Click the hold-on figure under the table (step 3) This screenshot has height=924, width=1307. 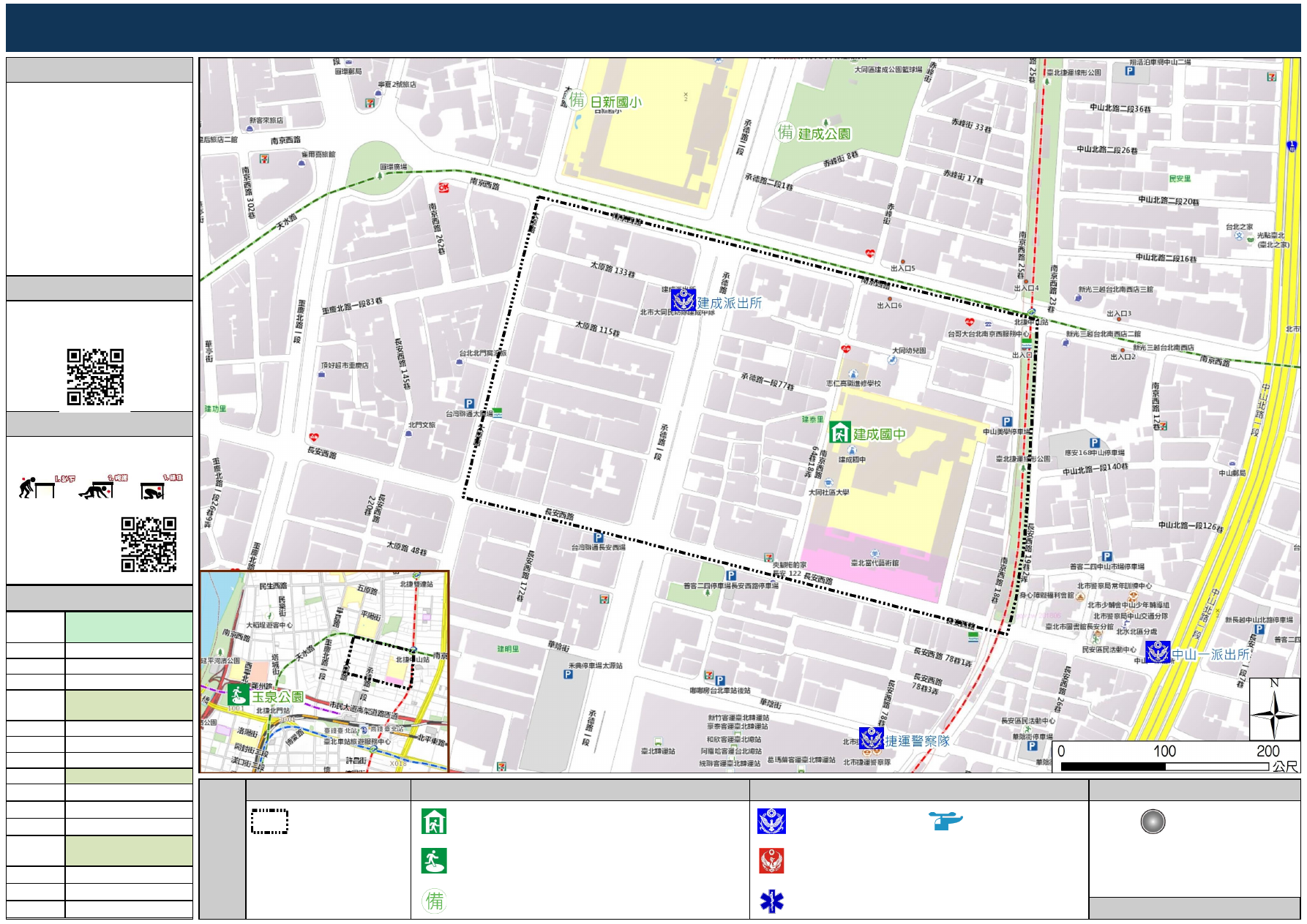tap(152, 490)
